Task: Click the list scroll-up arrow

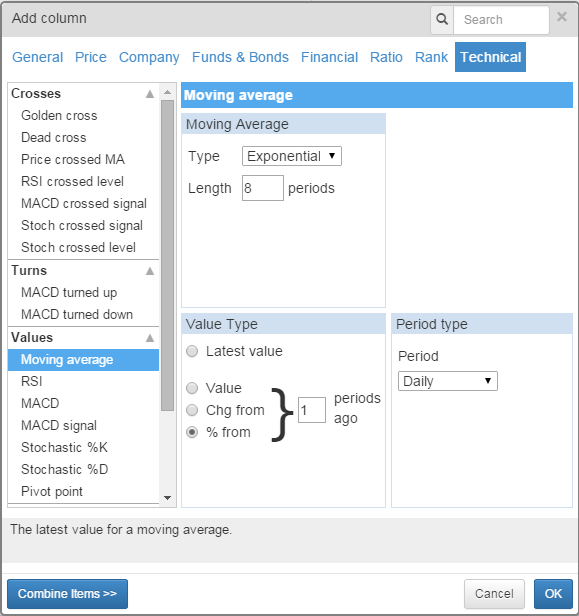Action: click(x=168, y=92)
